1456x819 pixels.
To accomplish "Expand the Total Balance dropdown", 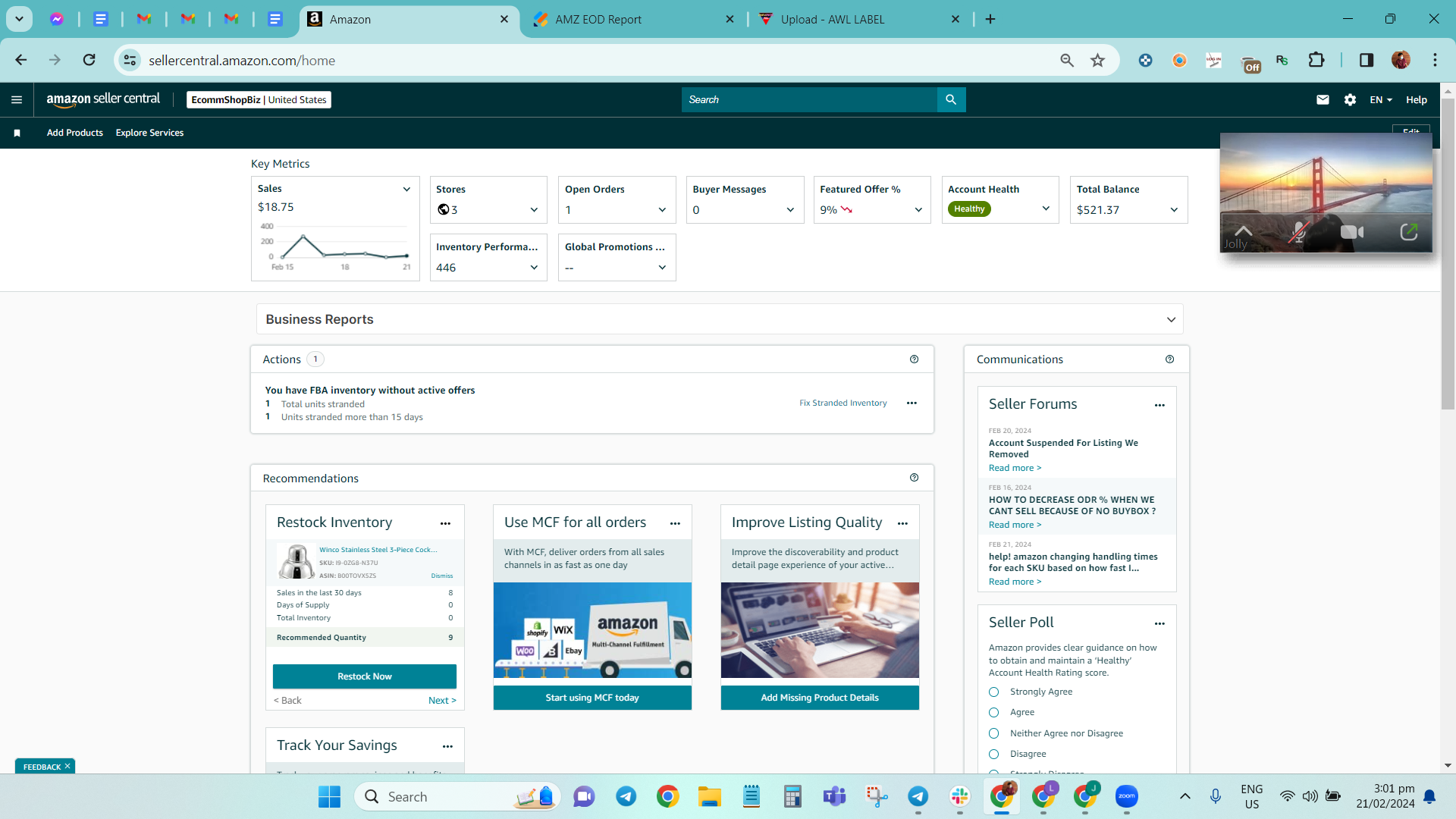I will (1174, 210).
